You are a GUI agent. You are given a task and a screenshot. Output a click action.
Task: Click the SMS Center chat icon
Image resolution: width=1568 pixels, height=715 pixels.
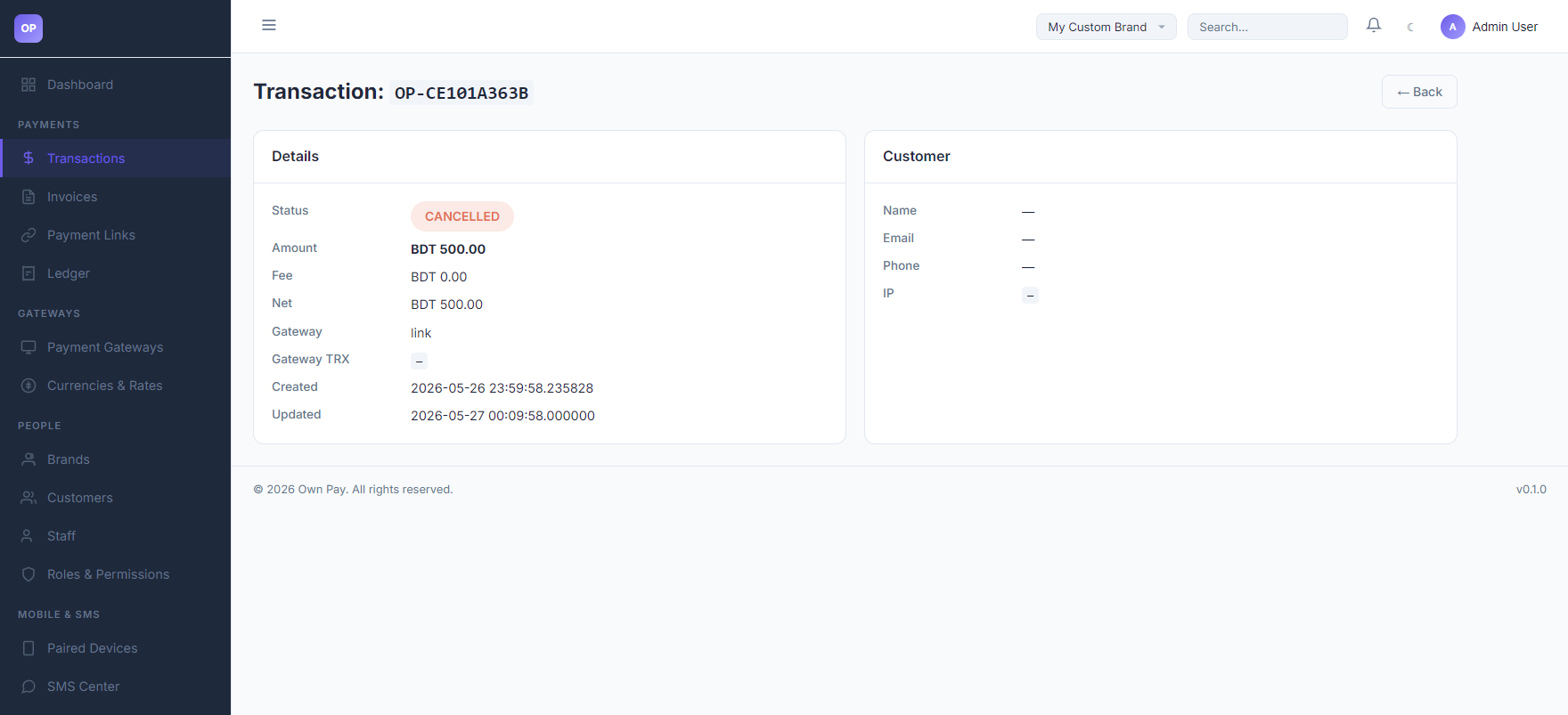click(x=29, y=687)
